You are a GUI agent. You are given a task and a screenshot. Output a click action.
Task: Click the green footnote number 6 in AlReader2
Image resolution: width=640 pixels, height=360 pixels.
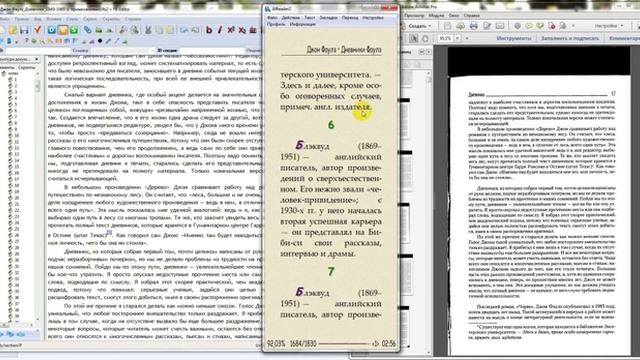tap(331, 125)
